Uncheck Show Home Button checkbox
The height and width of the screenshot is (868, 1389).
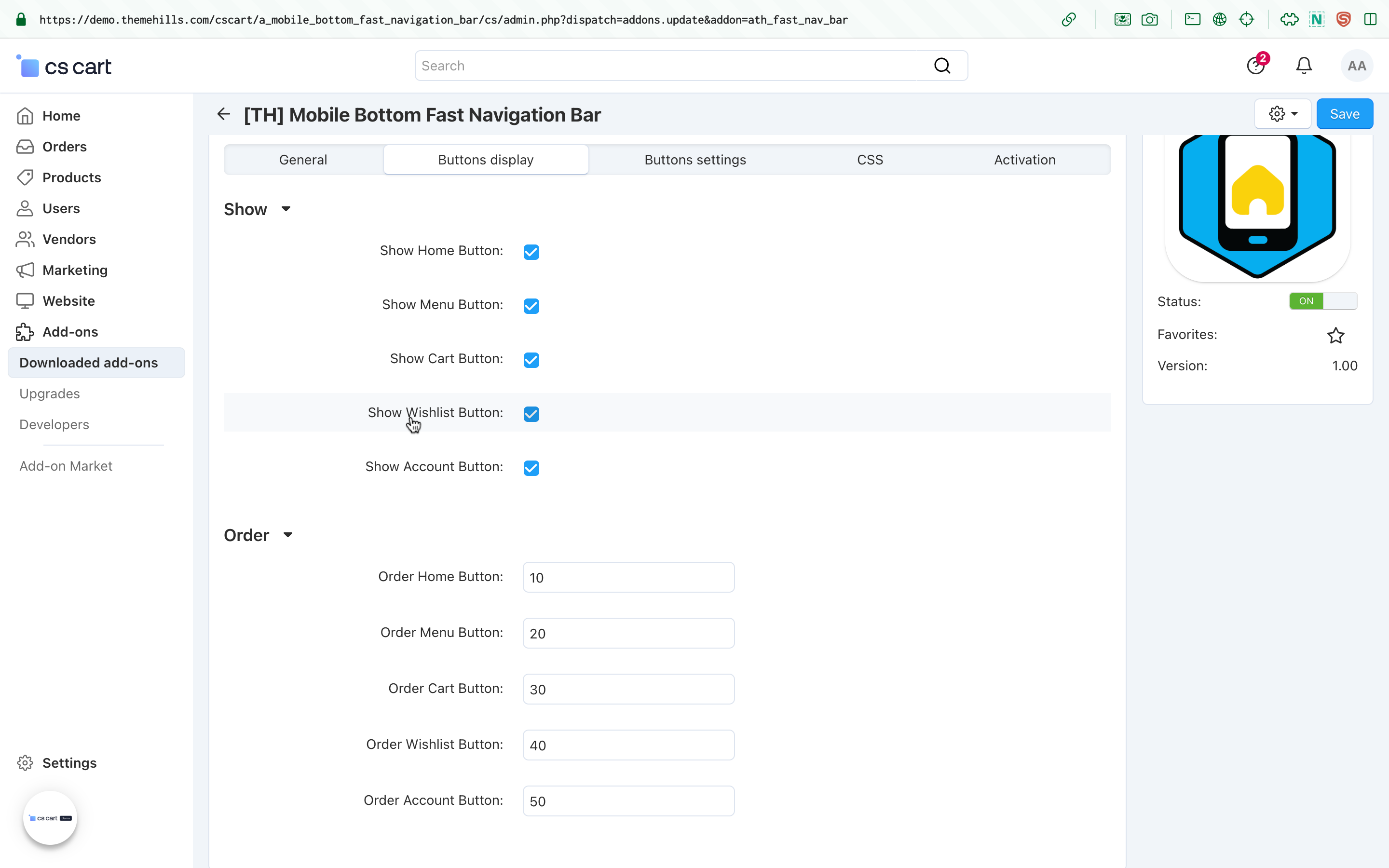(531, 252)
